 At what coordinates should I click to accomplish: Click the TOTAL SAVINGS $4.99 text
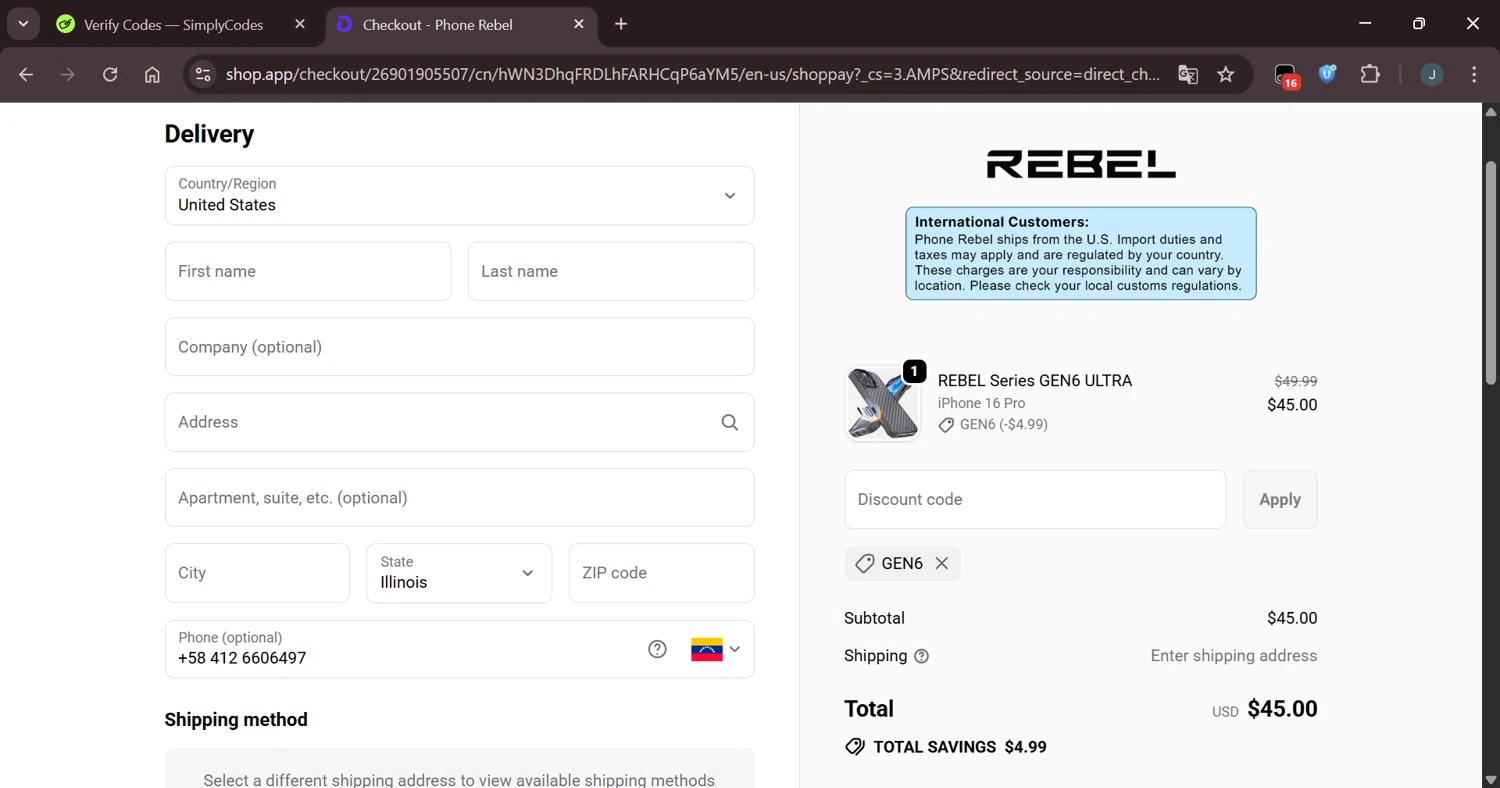(960, 747)
